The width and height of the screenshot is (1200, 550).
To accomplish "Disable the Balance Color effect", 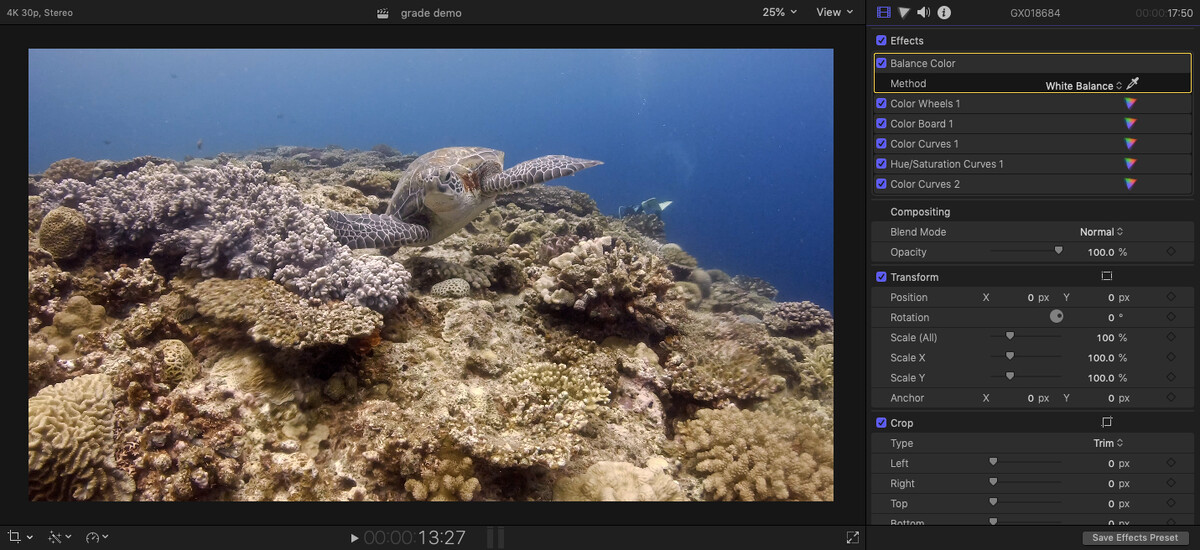I will (x=881, y=63).
